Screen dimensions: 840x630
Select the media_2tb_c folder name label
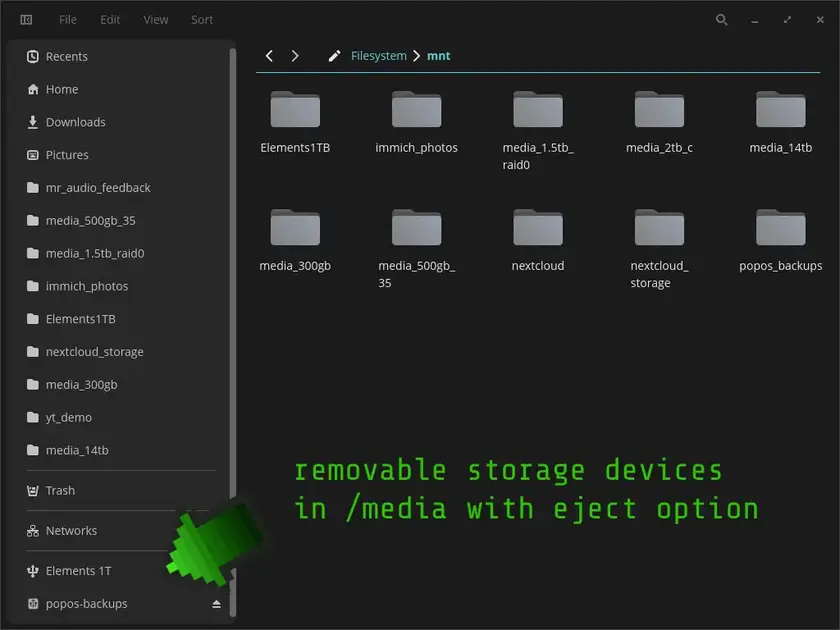pos(659,147)
